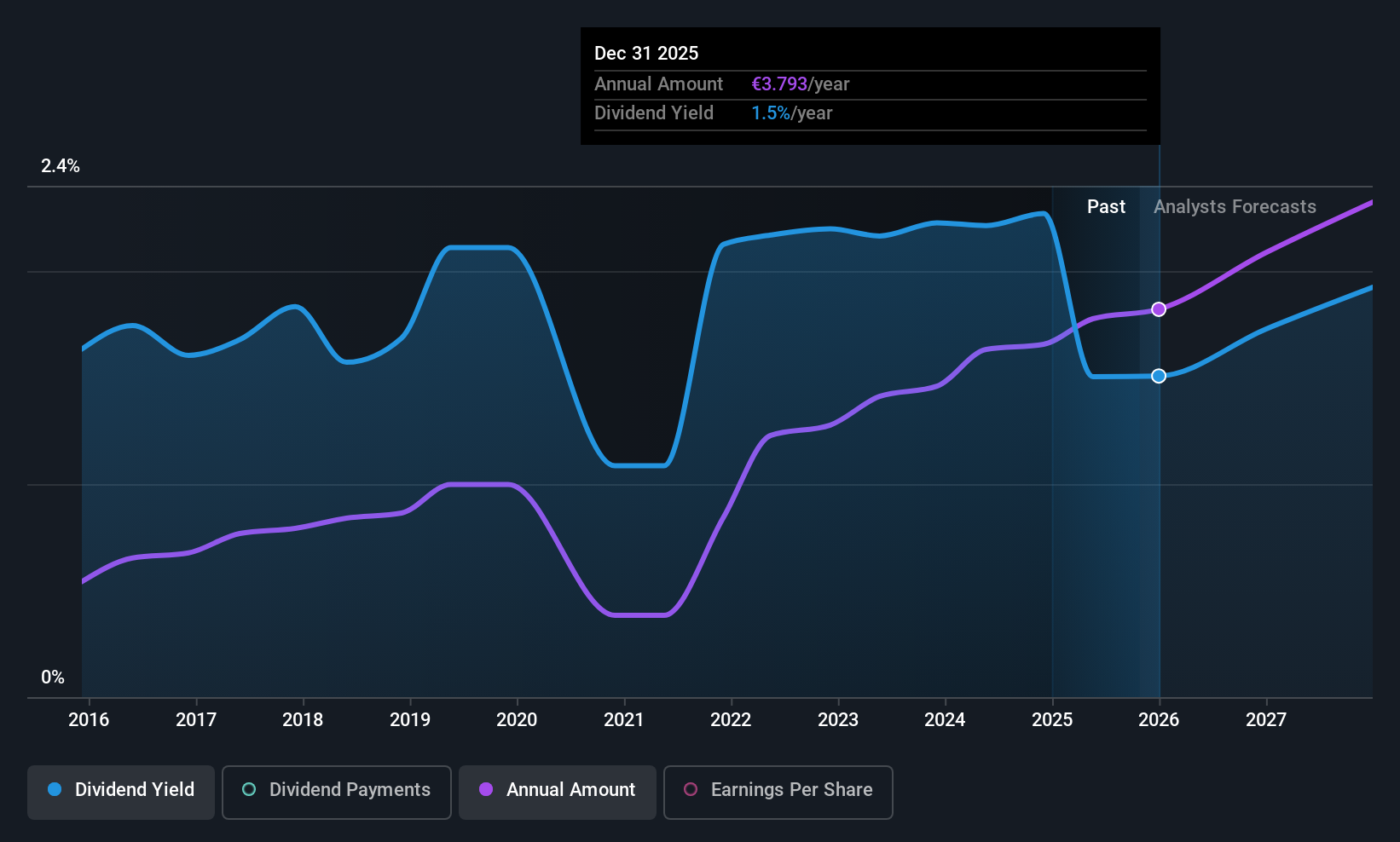The image size is (1400, 842).
Task: Click the blue dot in Dividend Yield legend
Action: 55,789
